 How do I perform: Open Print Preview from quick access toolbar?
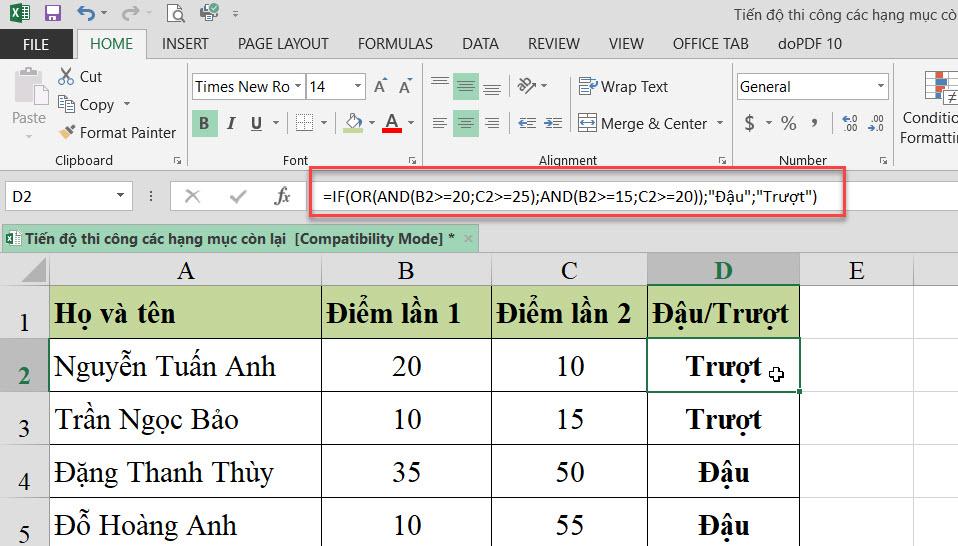[x=176, y=13]
